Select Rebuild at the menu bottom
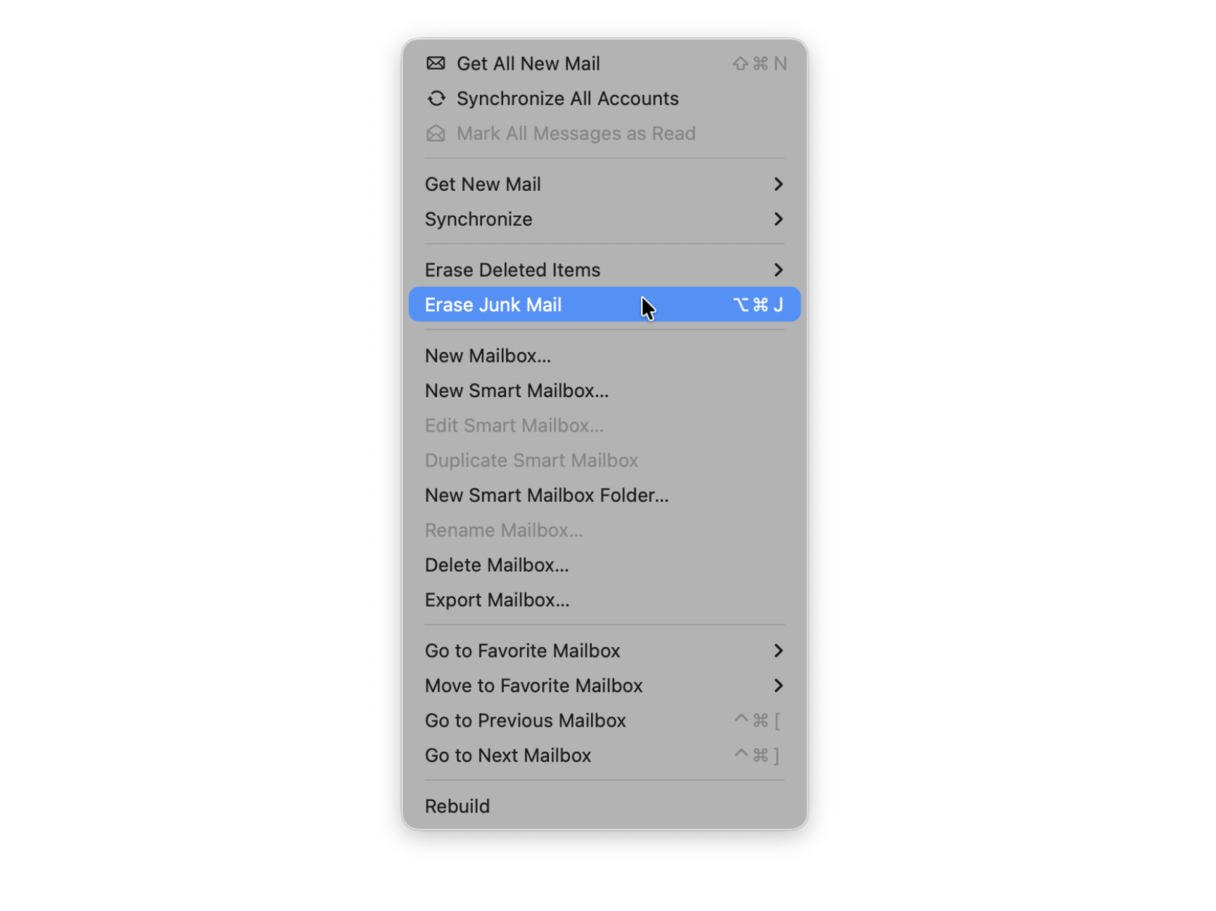Image resolution: width=1216 pixels, height=911 pixels. pyautogui.click(x=605, y=807)
